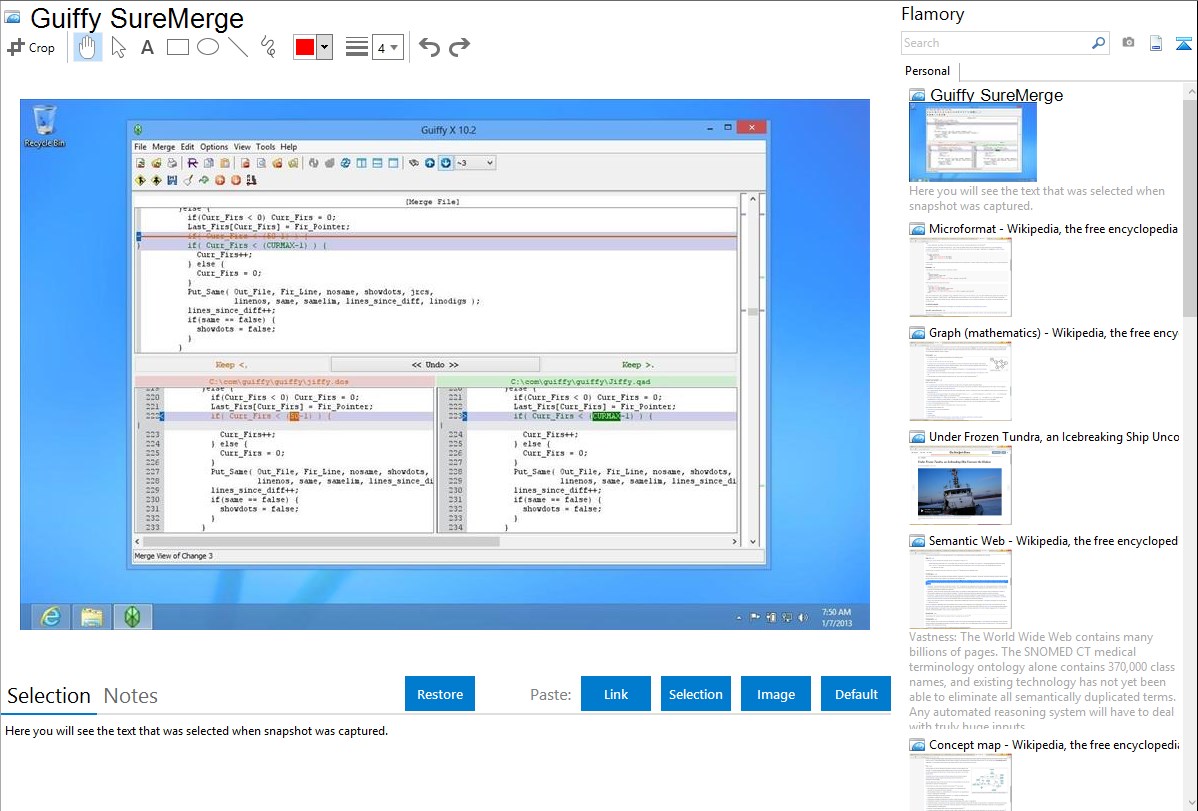Open the ~3 change dropdown in Guiffy toolbar

pyautogui.click(x=474, y=163)
